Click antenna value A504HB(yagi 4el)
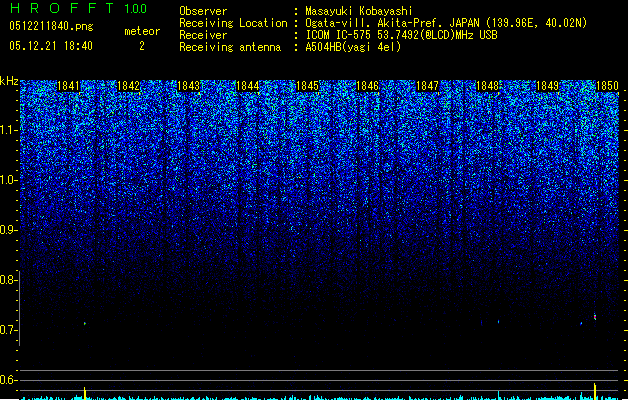The image size is (629, 400). (353, 47)
